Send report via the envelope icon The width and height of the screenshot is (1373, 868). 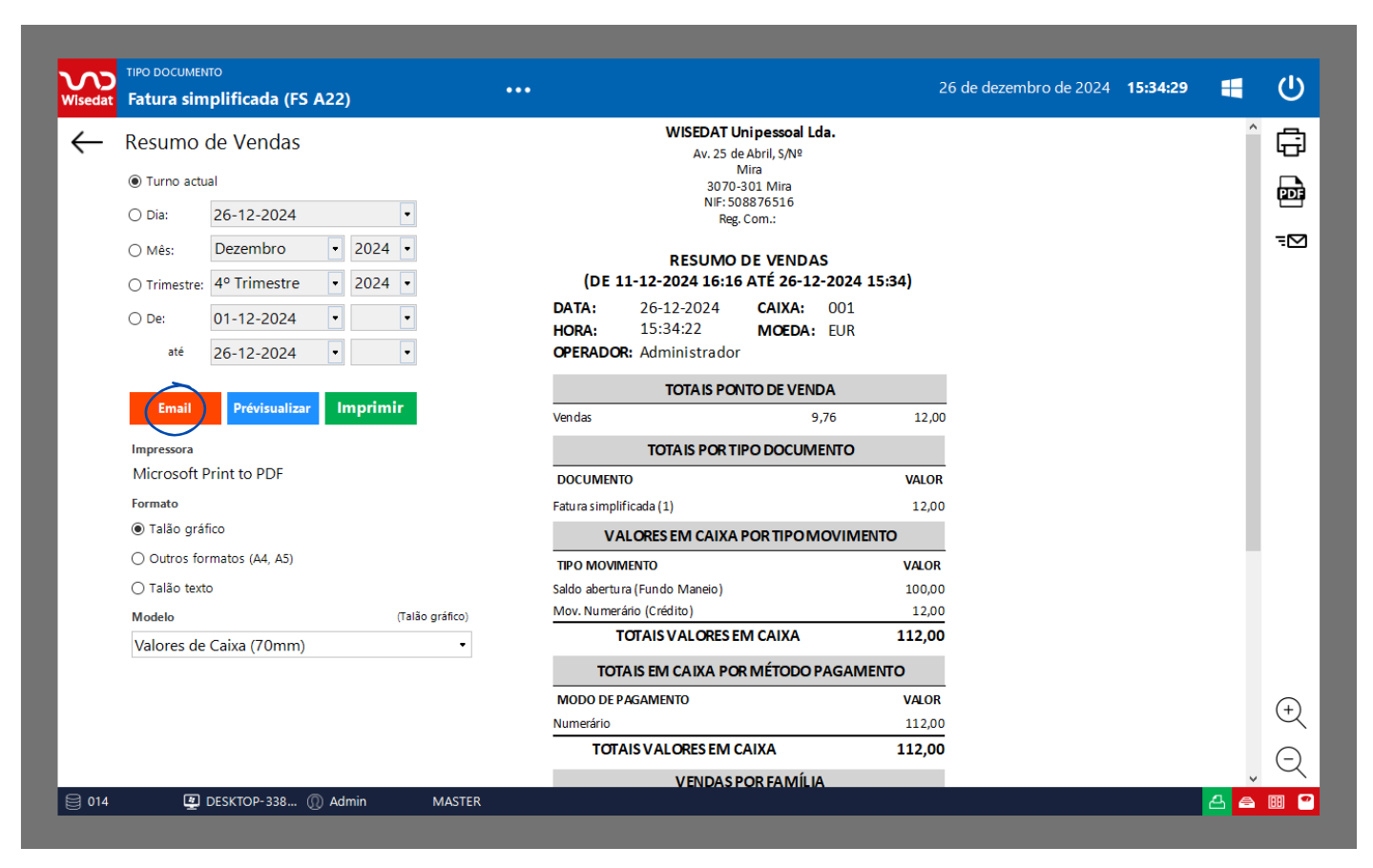click(1290, 241)
